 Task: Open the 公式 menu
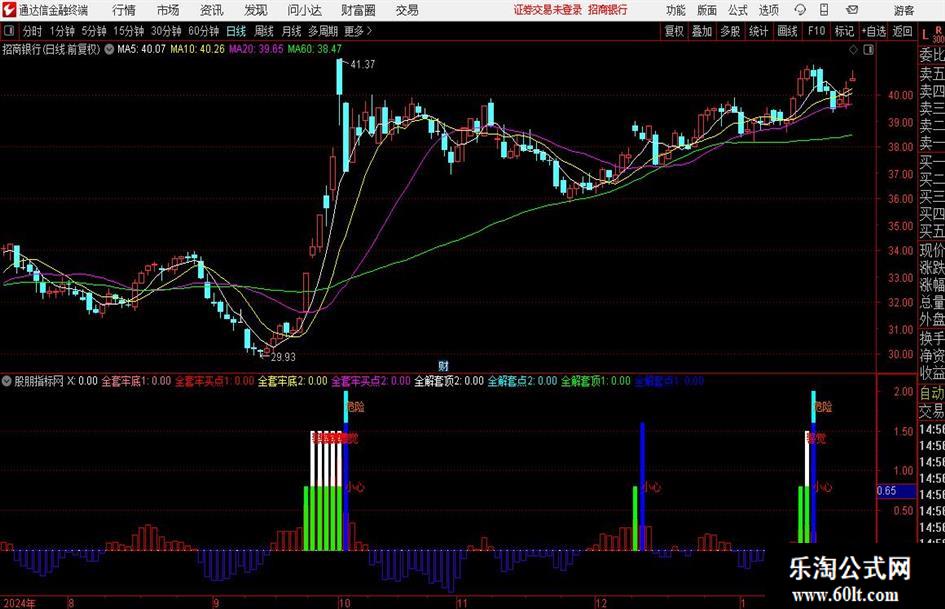(x=738, y=10)
